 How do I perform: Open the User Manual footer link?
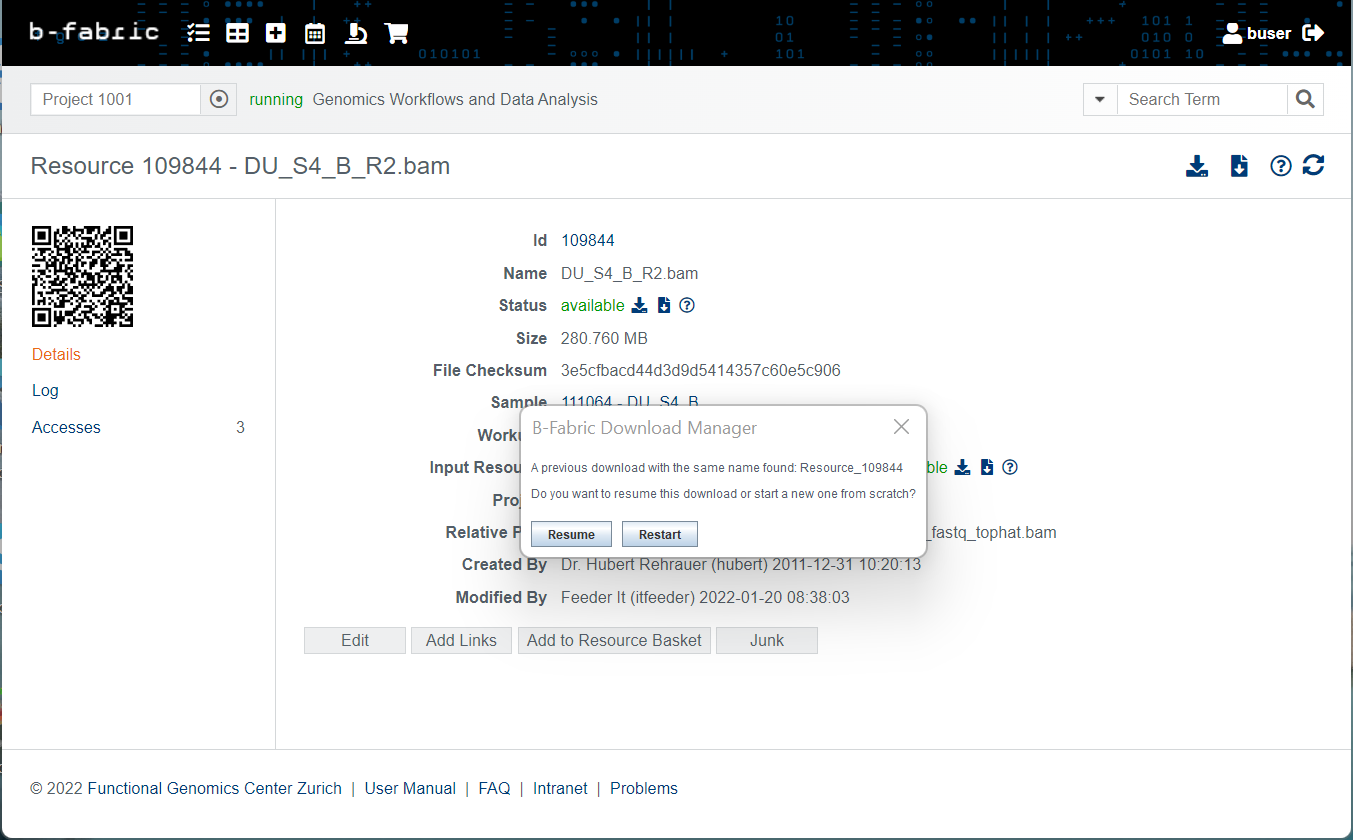click(x=410, y=788)
